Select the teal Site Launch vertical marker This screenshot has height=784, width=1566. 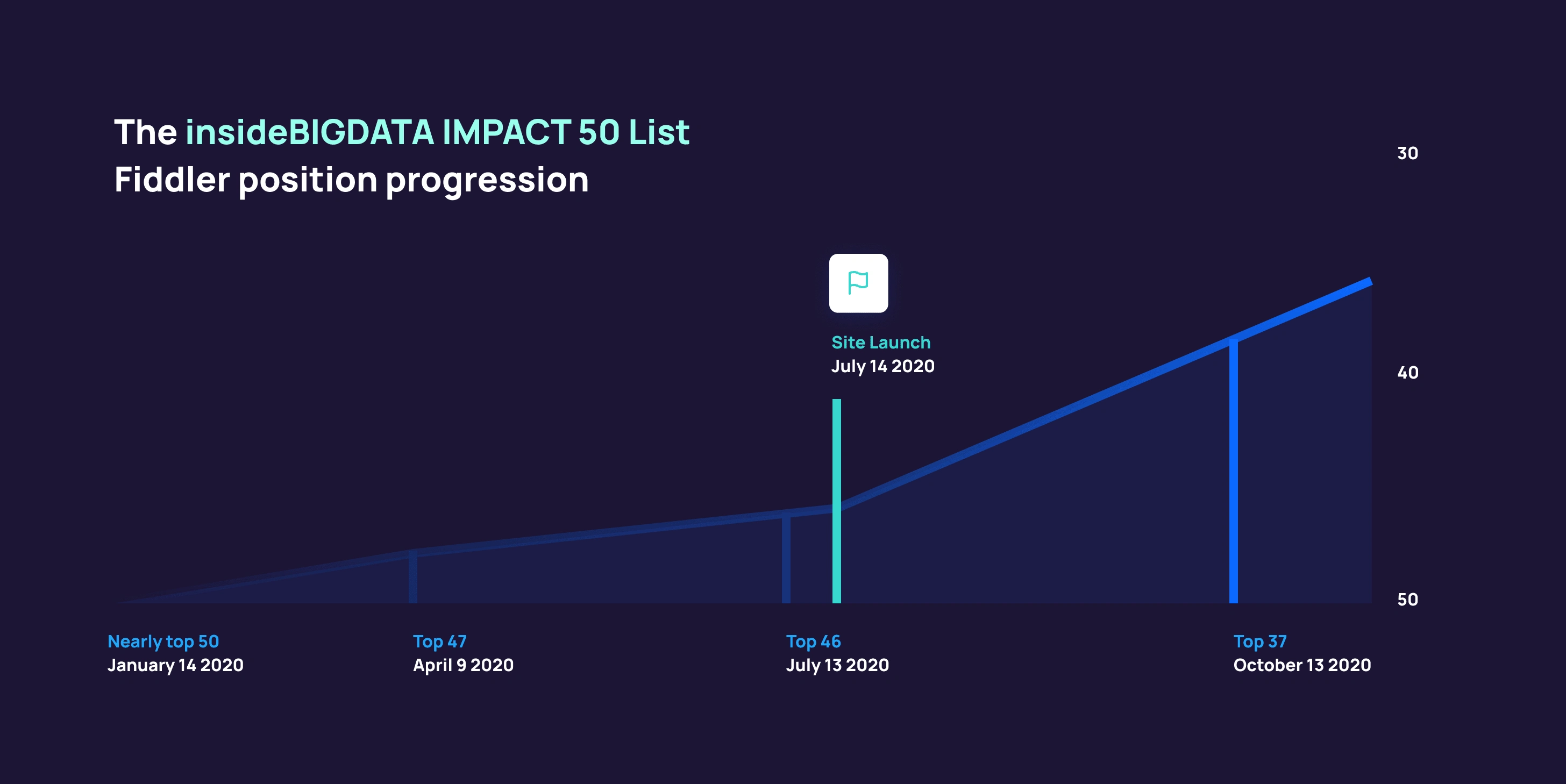(x=836, y=501)
